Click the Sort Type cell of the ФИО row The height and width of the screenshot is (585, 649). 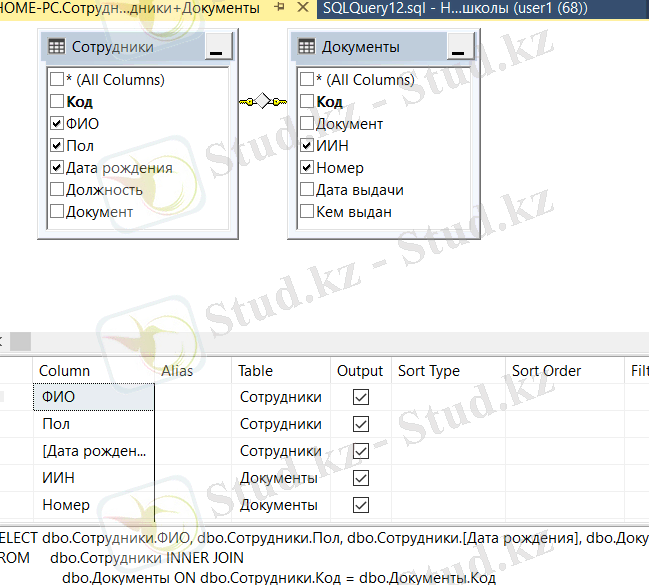[448, 397]
